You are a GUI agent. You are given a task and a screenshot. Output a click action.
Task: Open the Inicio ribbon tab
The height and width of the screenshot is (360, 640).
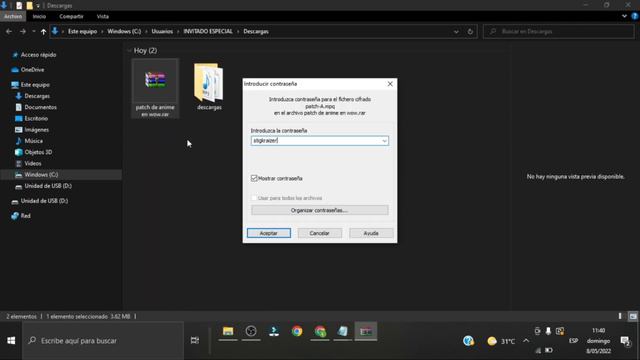click(x=39, y=16)
